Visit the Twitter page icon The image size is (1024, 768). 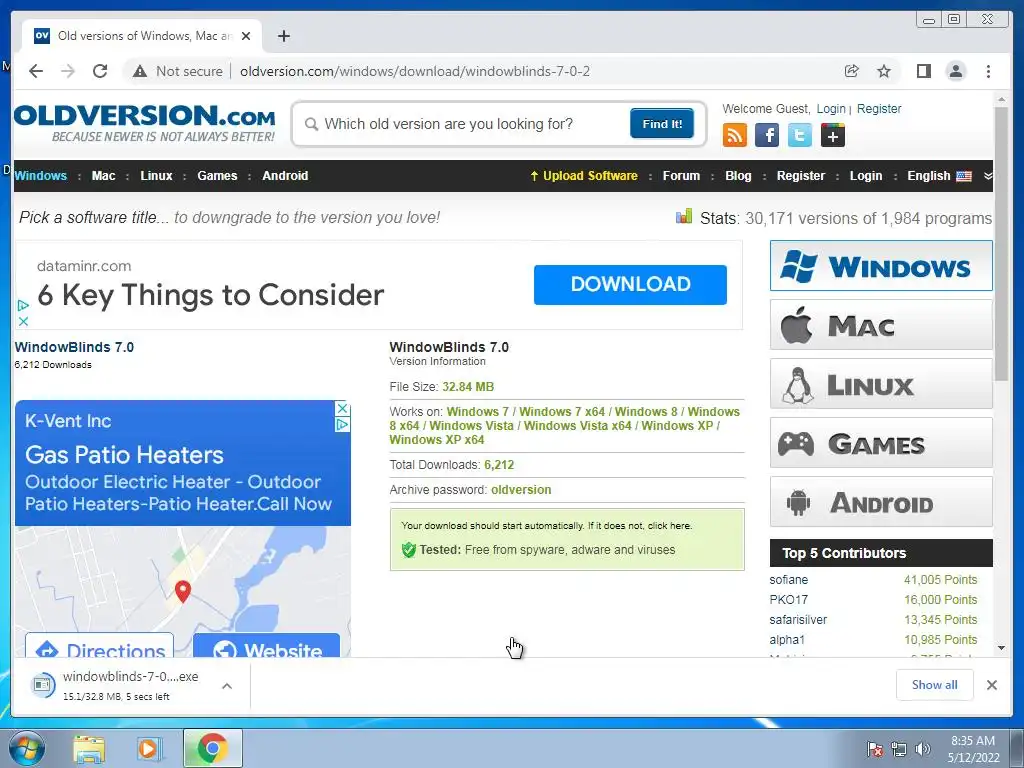tap(800, 135)
